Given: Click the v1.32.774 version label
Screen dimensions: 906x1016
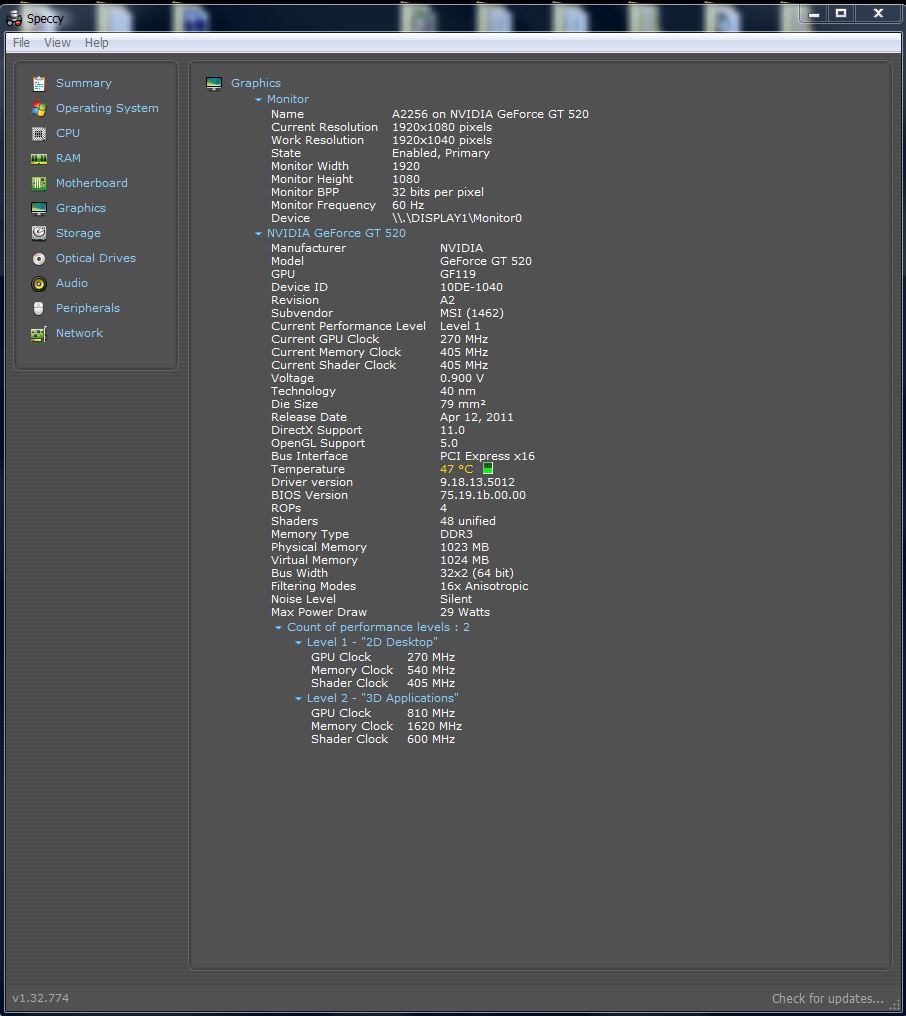Looking at the screenshot, I should (40, 999).
